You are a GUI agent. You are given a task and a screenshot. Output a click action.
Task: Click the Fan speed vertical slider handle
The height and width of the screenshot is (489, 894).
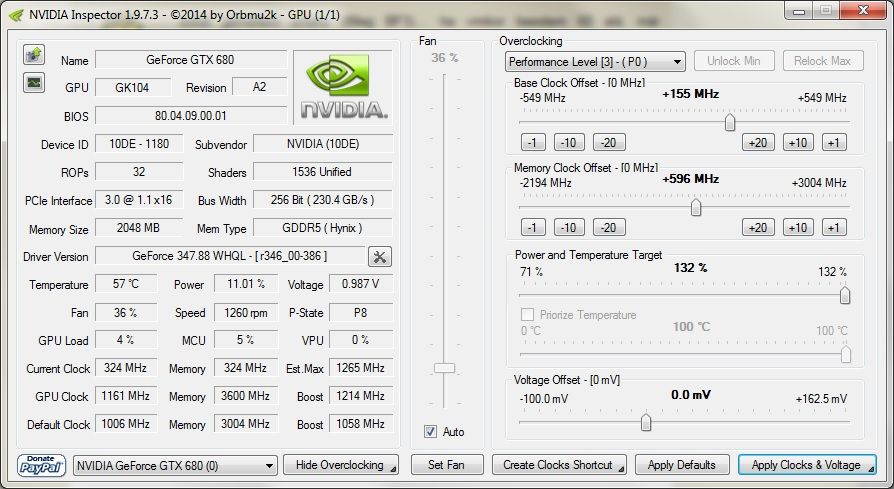pos(444,368)
